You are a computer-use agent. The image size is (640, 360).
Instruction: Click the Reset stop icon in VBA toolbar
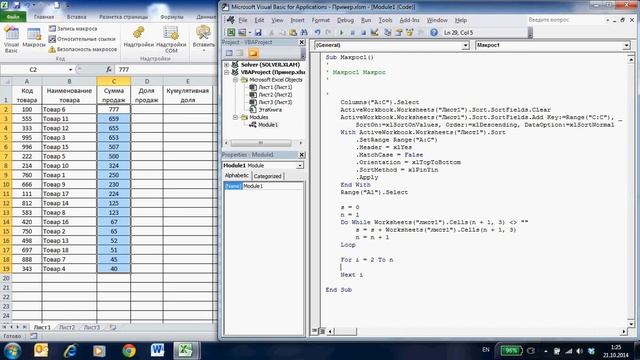[363, 32]
